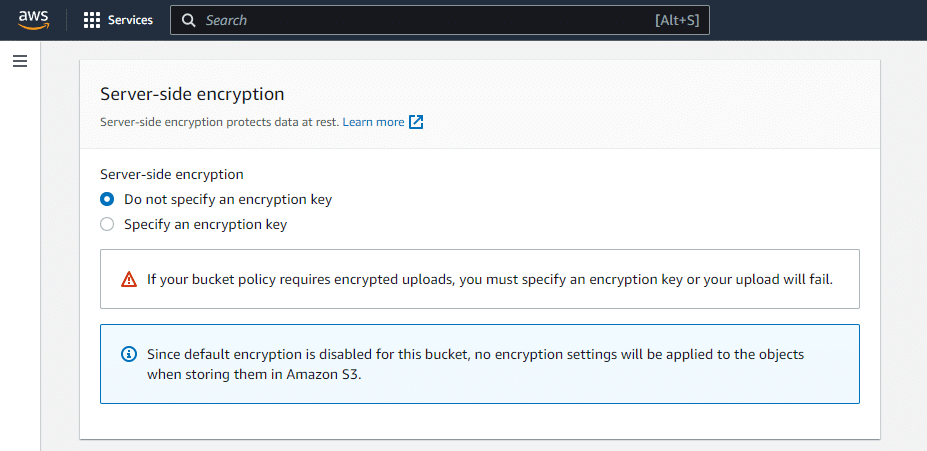
Task: Expand the hamburger side navigation menu
Action: [x=19, y=61]
